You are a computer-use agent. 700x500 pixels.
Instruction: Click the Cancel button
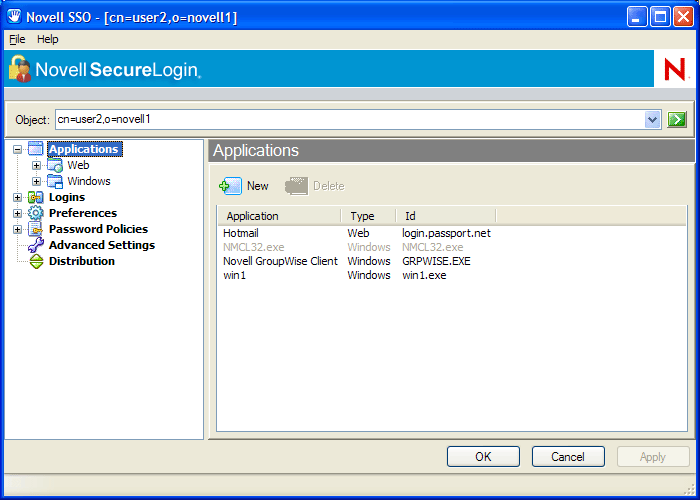[568, 456]
